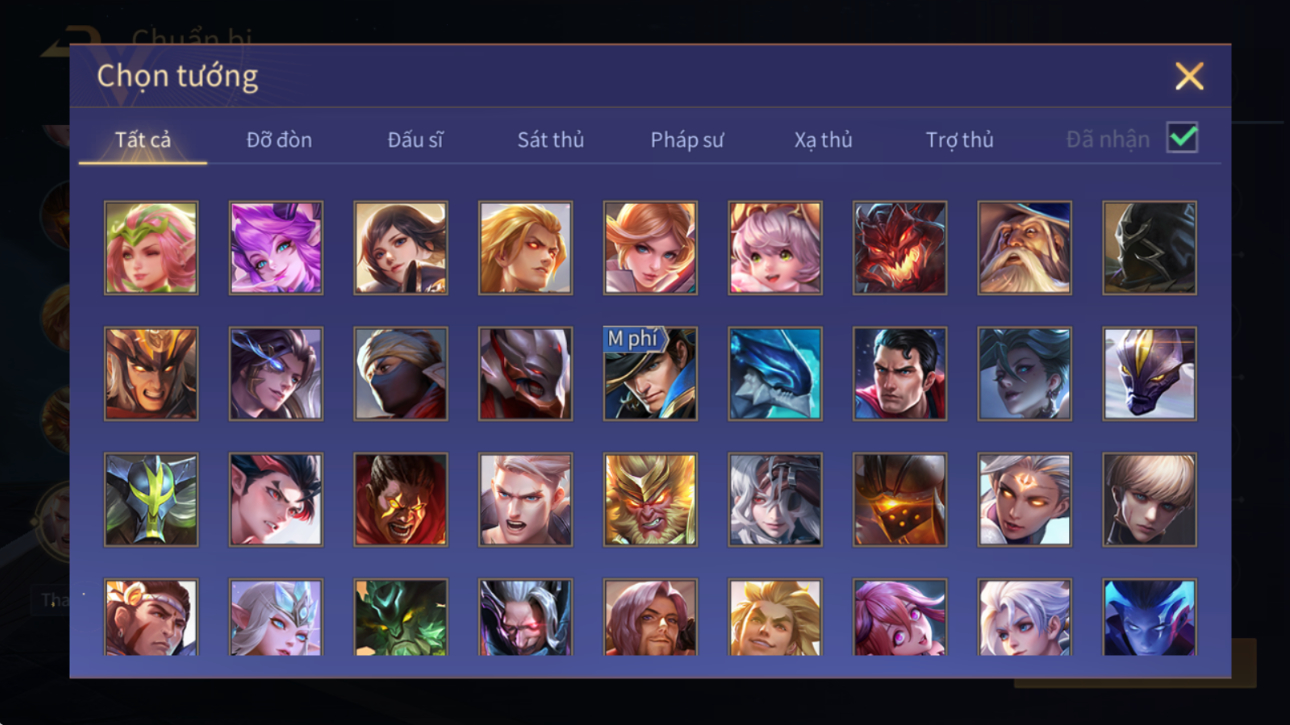Show the "Xạ thủ" heroes

click(x=823, y=140)
